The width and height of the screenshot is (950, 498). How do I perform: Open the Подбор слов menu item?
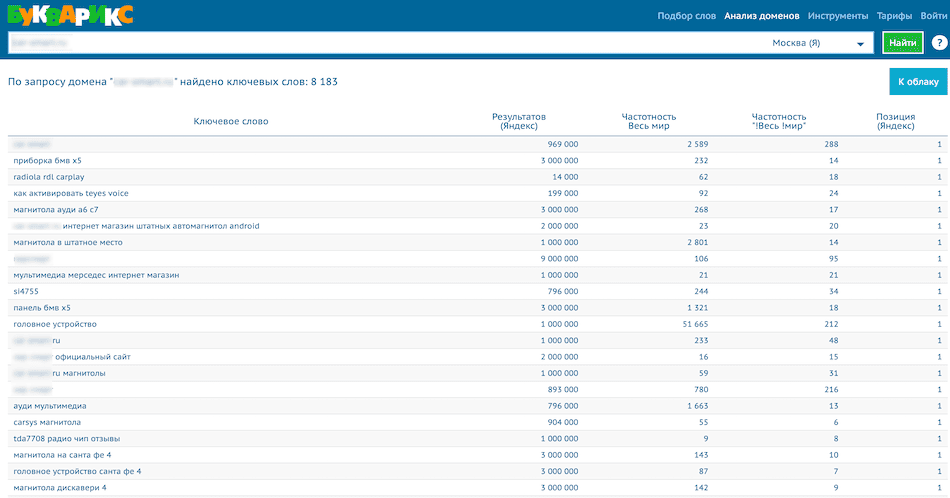(687, 16)
